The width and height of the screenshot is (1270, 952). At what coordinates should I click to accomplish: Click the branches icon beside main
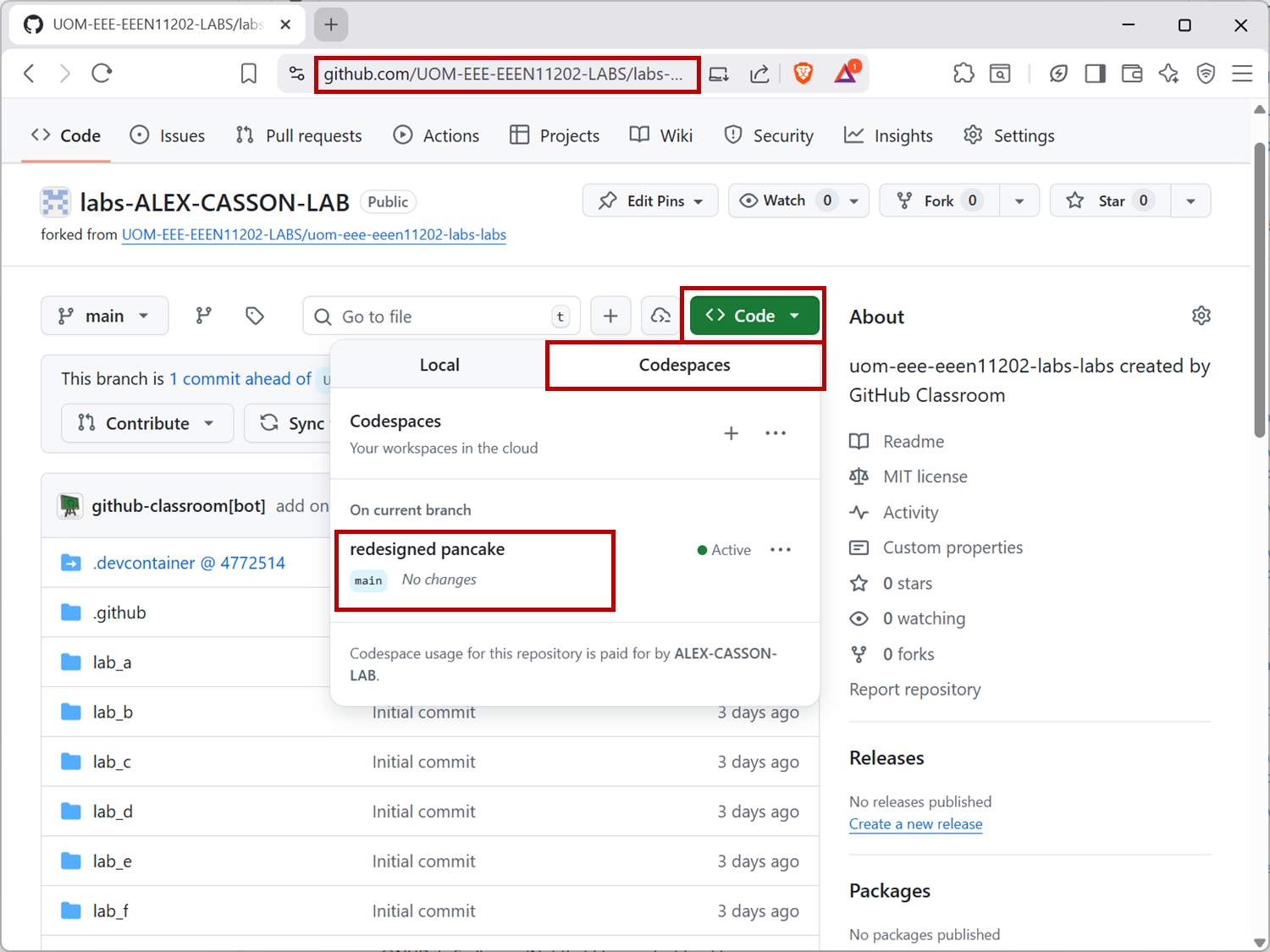[x=204, y=316]
